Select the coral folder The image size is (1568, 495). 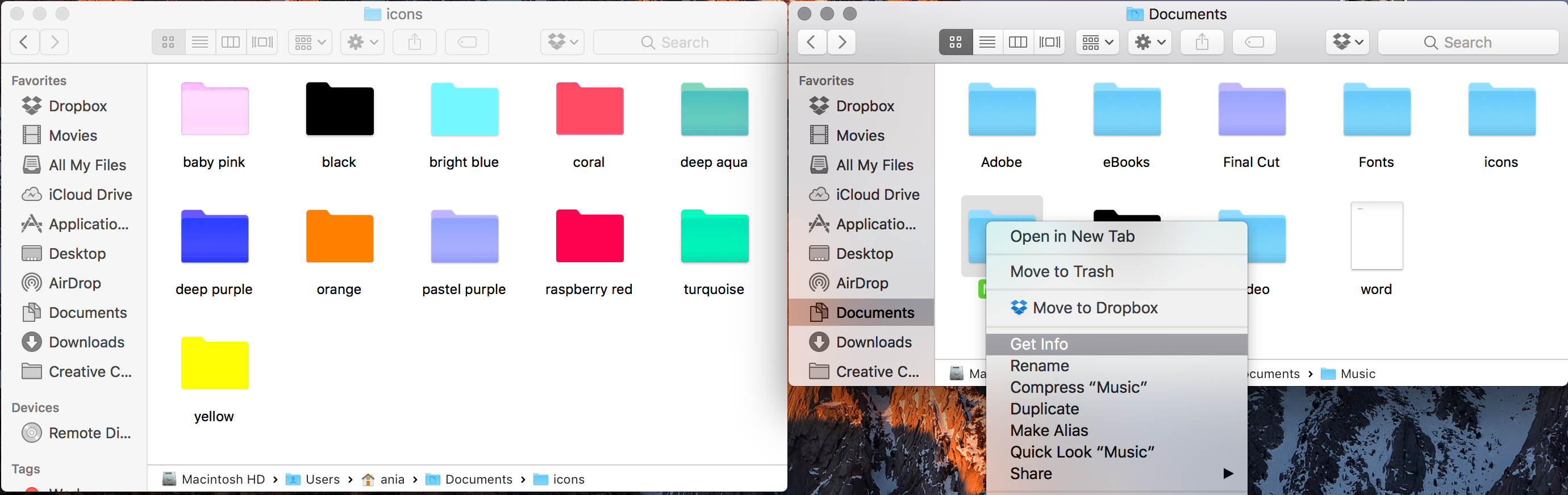(x=589, y=109)
